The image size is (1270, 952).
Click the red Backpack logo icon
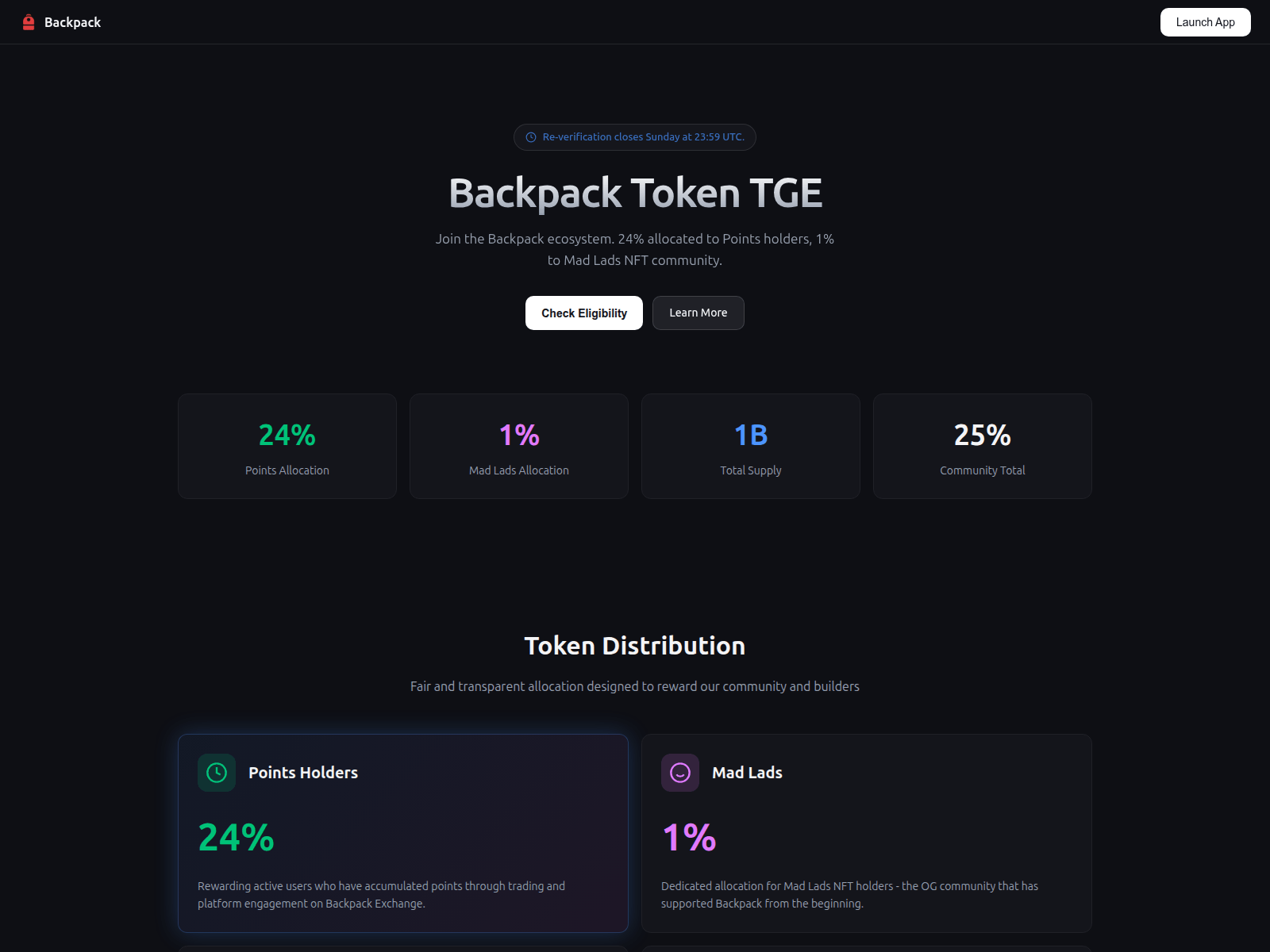point(29,22)
